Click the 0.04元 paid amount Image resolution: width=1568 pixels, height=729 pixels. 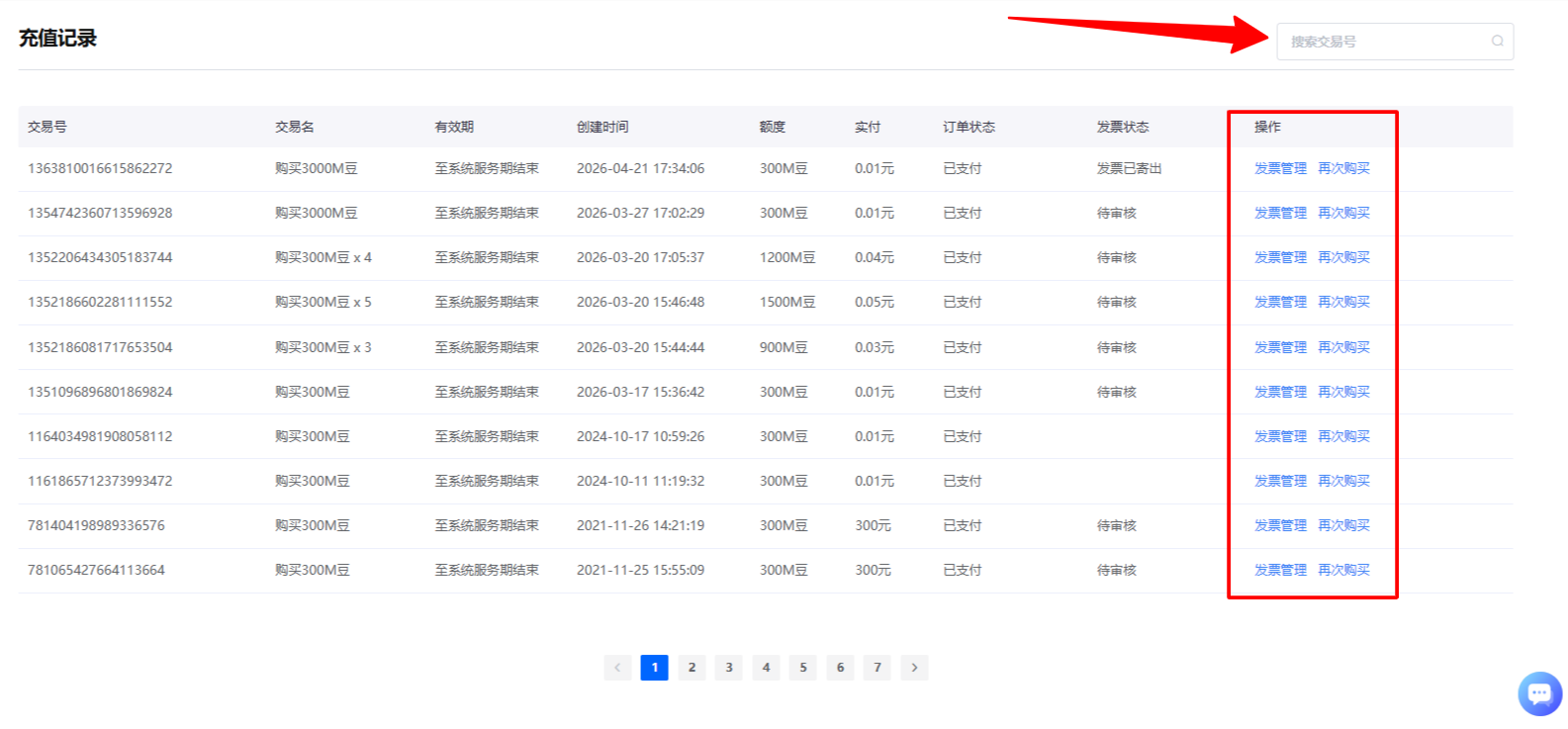[x=875, y=257]
